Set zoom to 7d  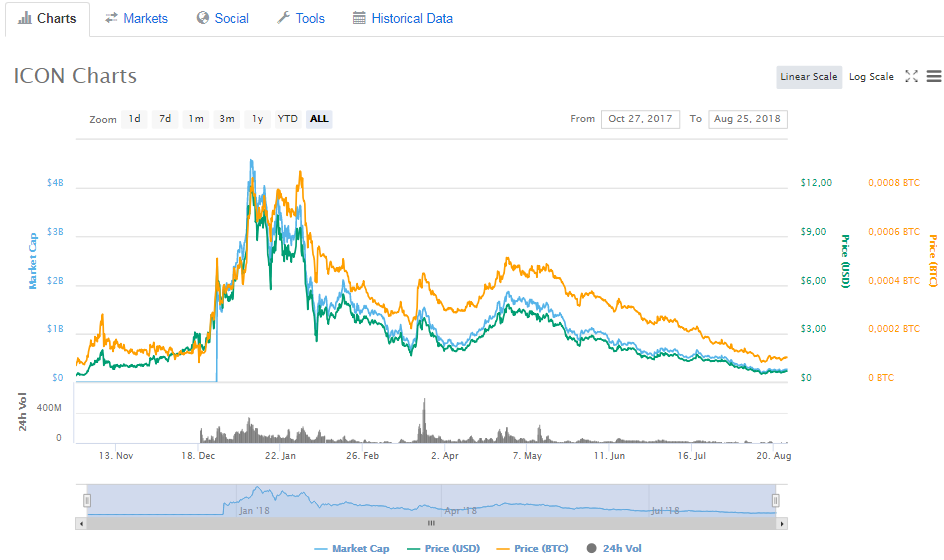point(165,119)
